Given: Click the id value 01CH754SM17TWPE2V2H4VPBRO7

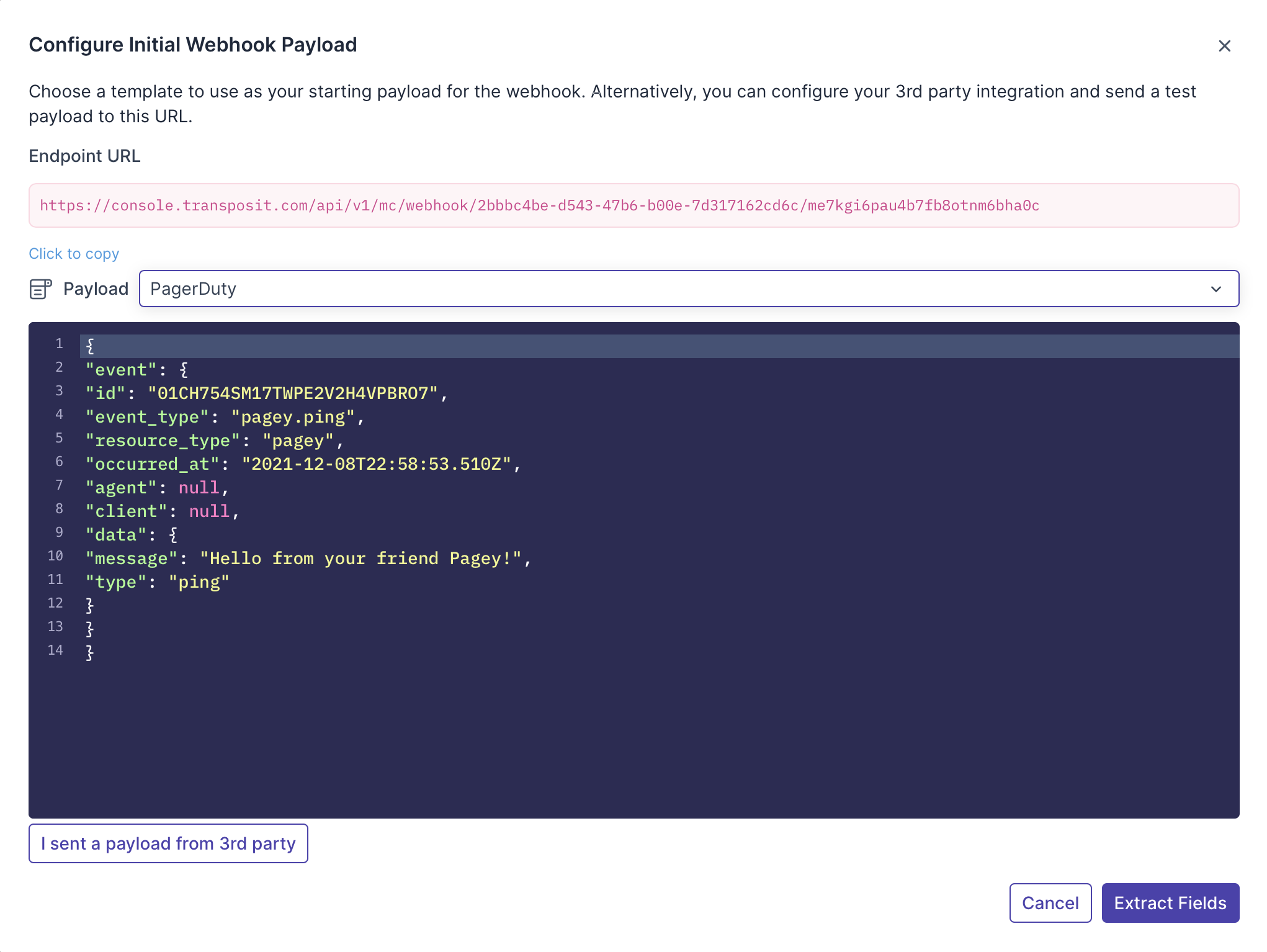Looking at the screenshot, I should pos(292,393).
